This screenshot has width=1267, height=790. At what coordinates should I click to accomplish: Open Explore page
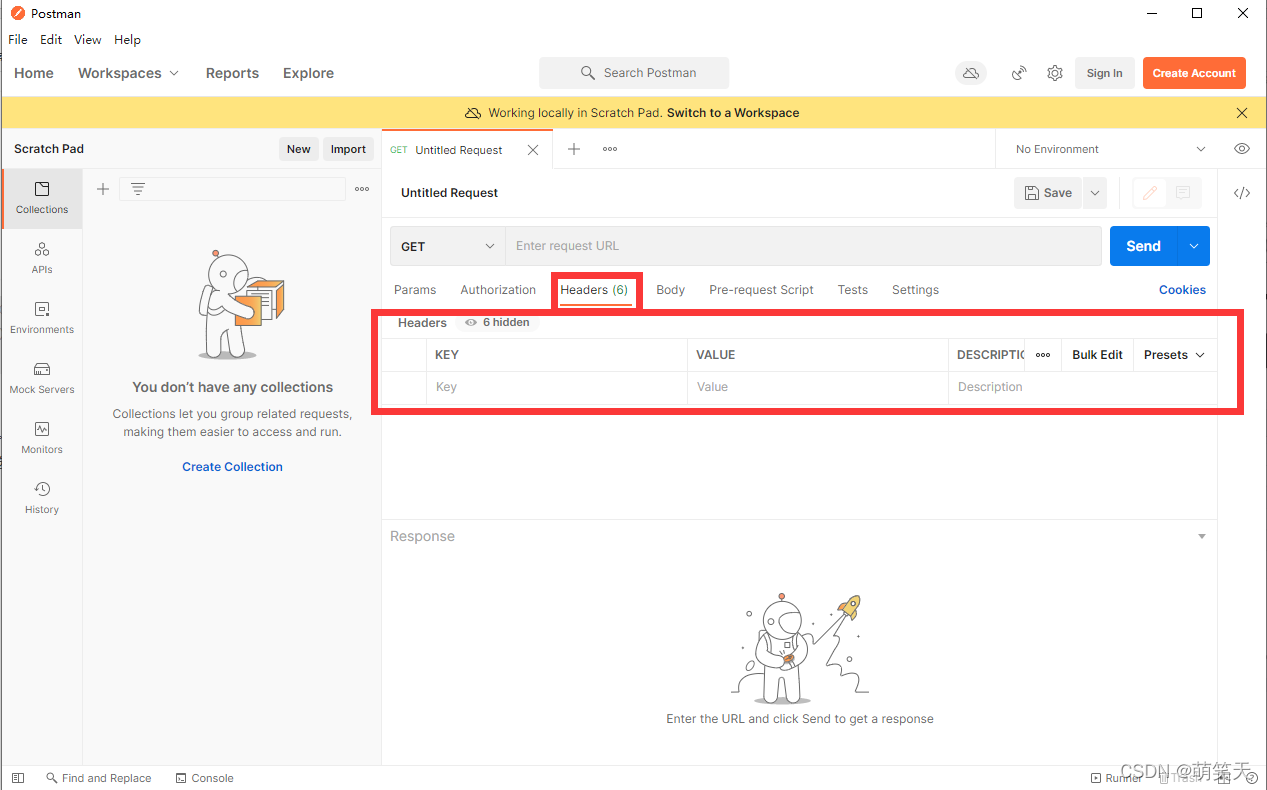(308, 73)
